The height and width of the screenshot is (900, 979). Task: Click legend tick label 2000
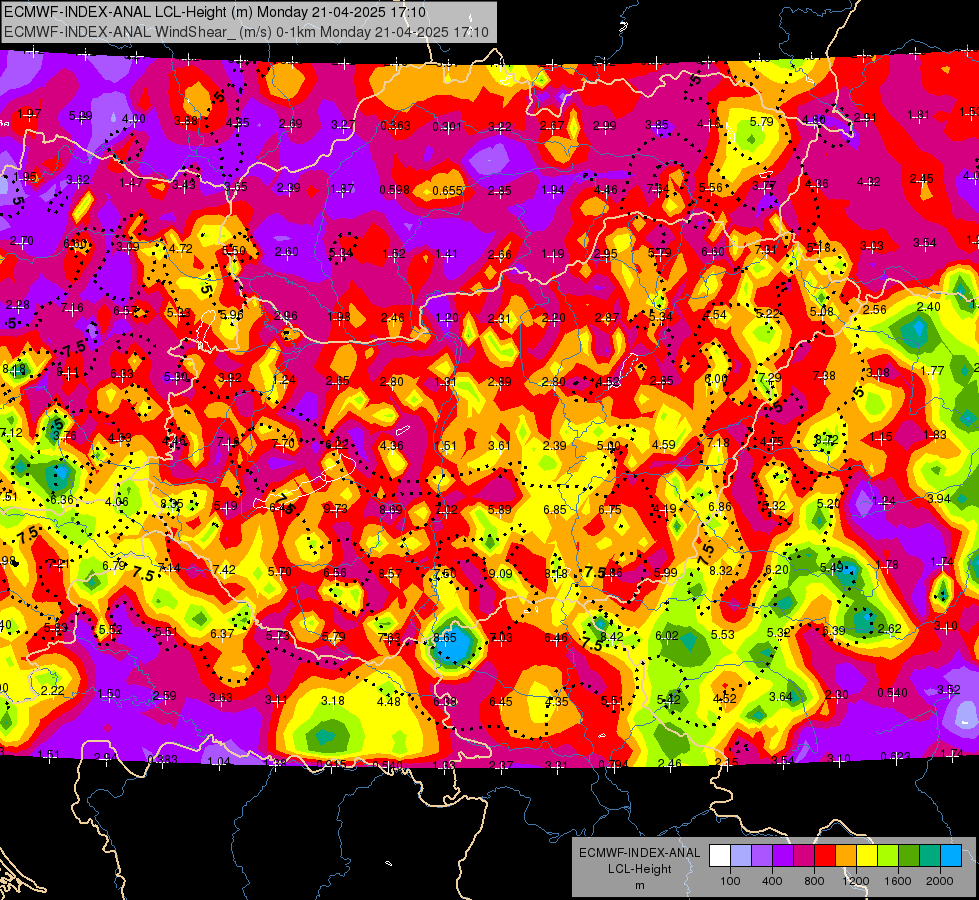coord(939,881)
